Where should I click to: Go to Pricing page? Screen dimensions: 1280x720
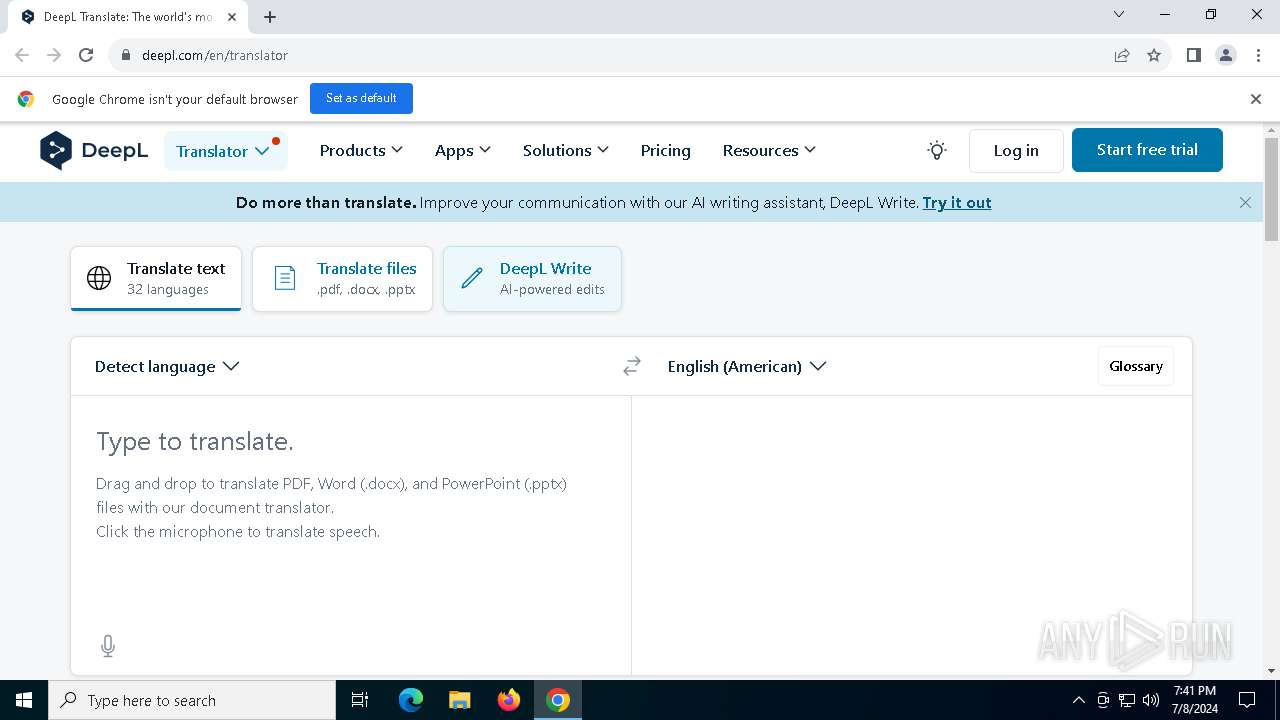(665, 150)
